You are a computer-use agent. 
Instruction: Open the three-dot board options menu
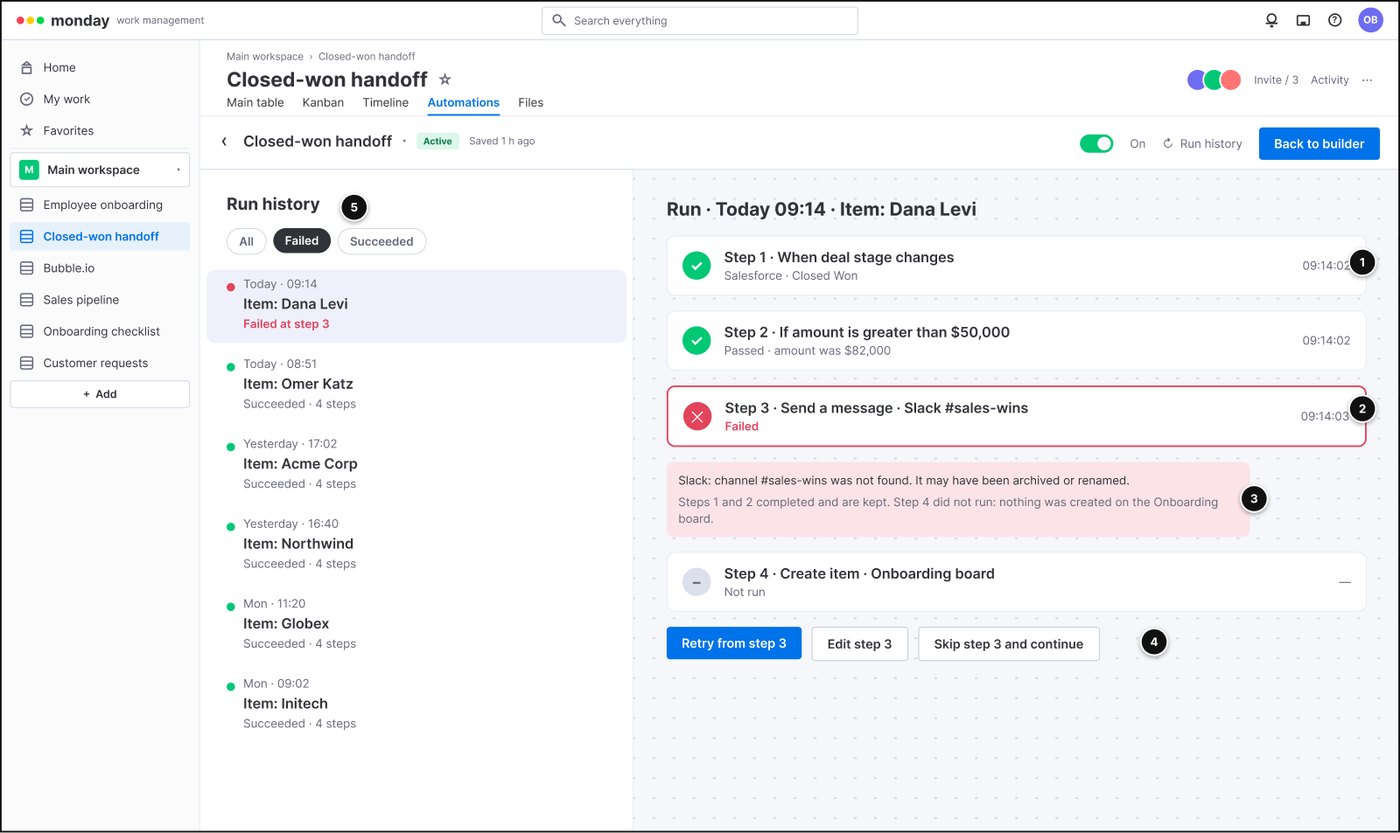pyautogui.click(x=1368, y=80)
